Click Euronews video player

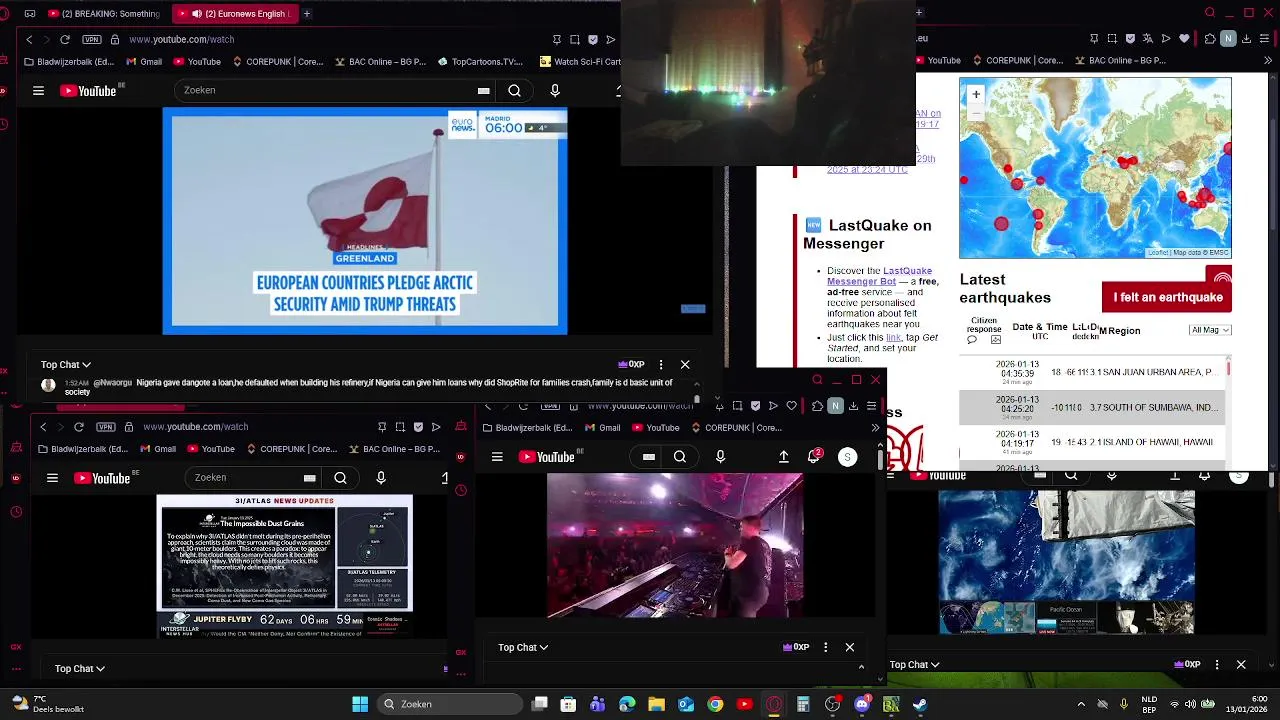tap(365, 221)
